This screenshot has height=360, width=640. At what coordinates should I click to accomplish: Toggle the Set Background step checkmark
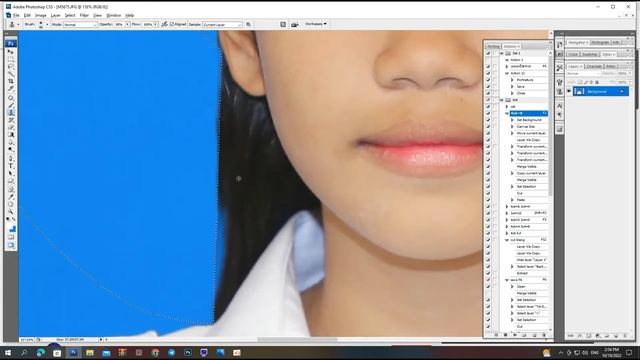pos(488,120)
